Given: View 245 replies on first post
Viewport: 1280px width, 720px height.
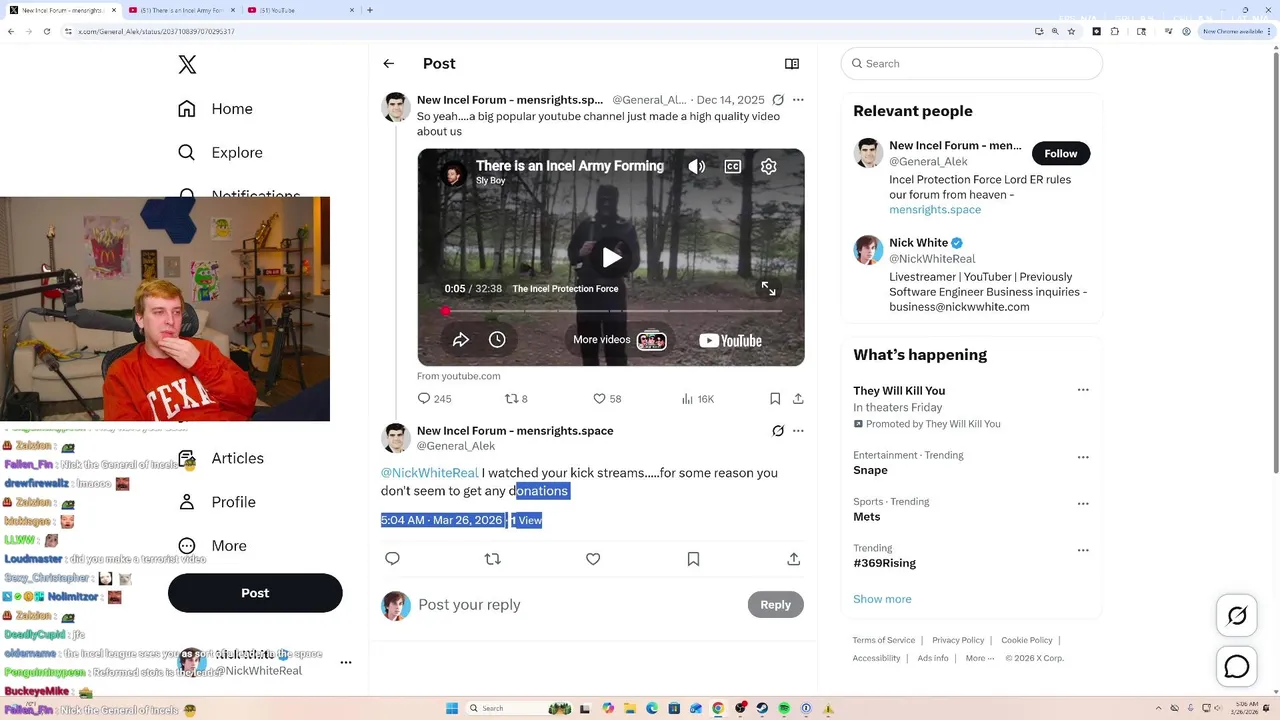Looking at the screenshot, I should (x=434, y=399).
